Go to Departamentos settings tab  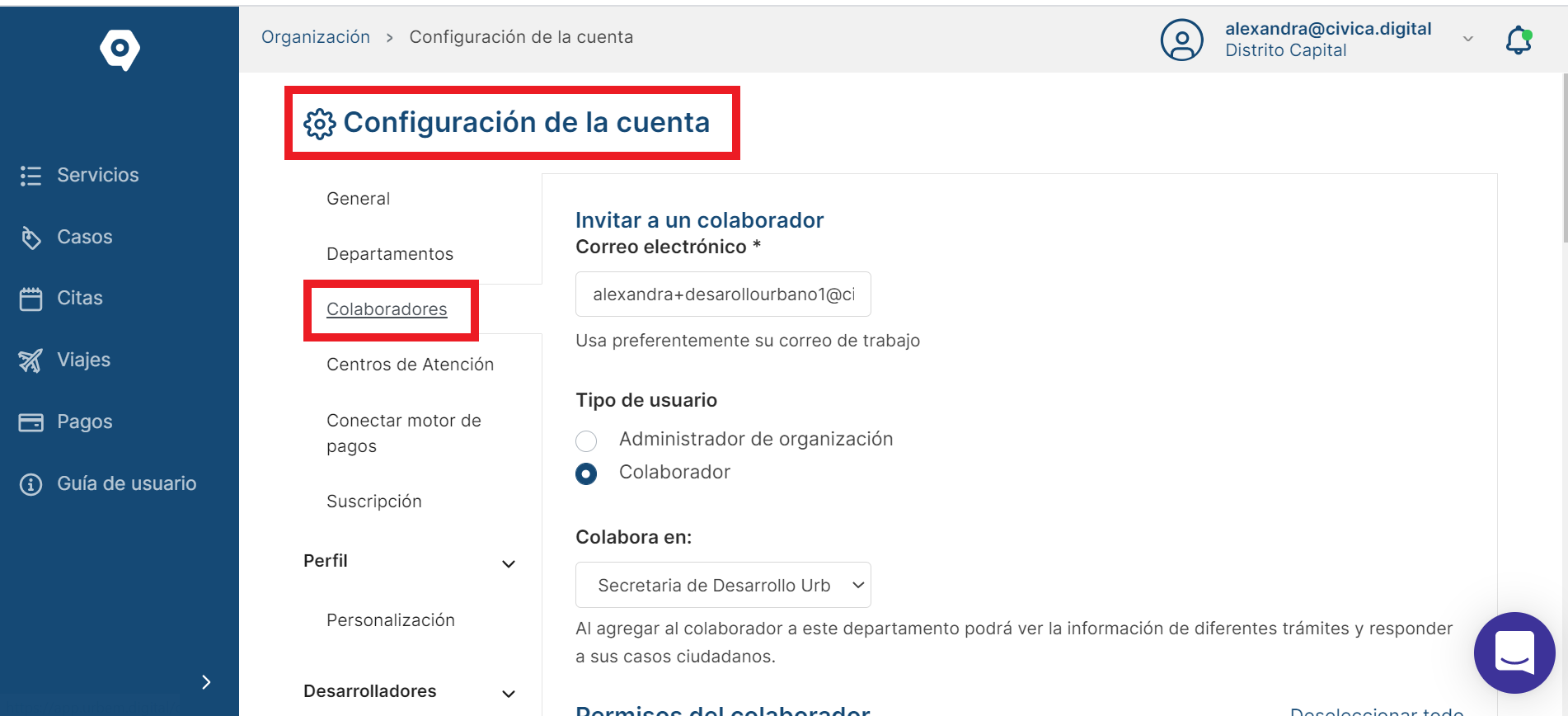(390, 254)
